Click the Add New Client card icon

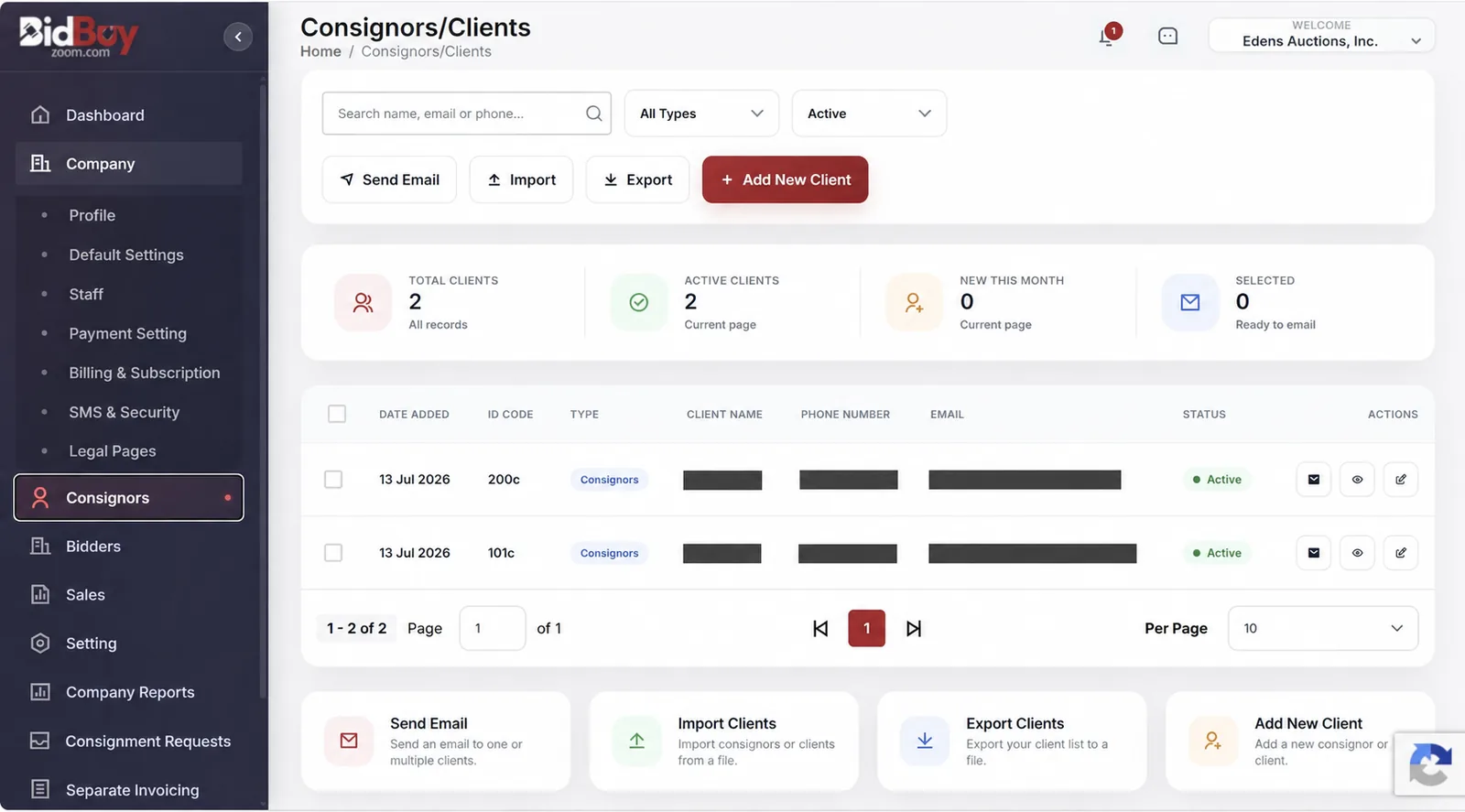1212,741
